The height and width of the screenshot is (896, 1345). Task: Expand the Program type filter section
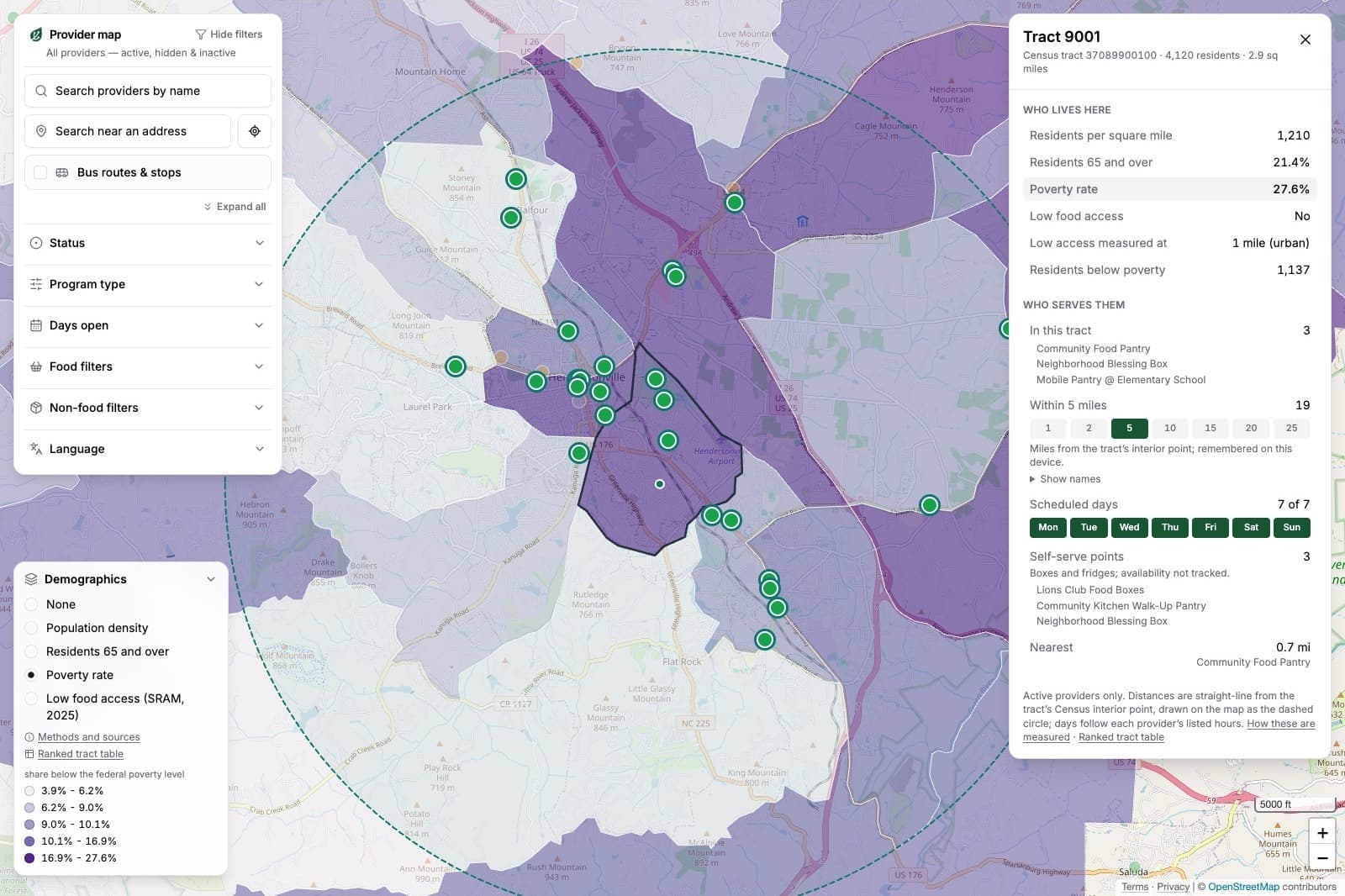click(148, 284)
